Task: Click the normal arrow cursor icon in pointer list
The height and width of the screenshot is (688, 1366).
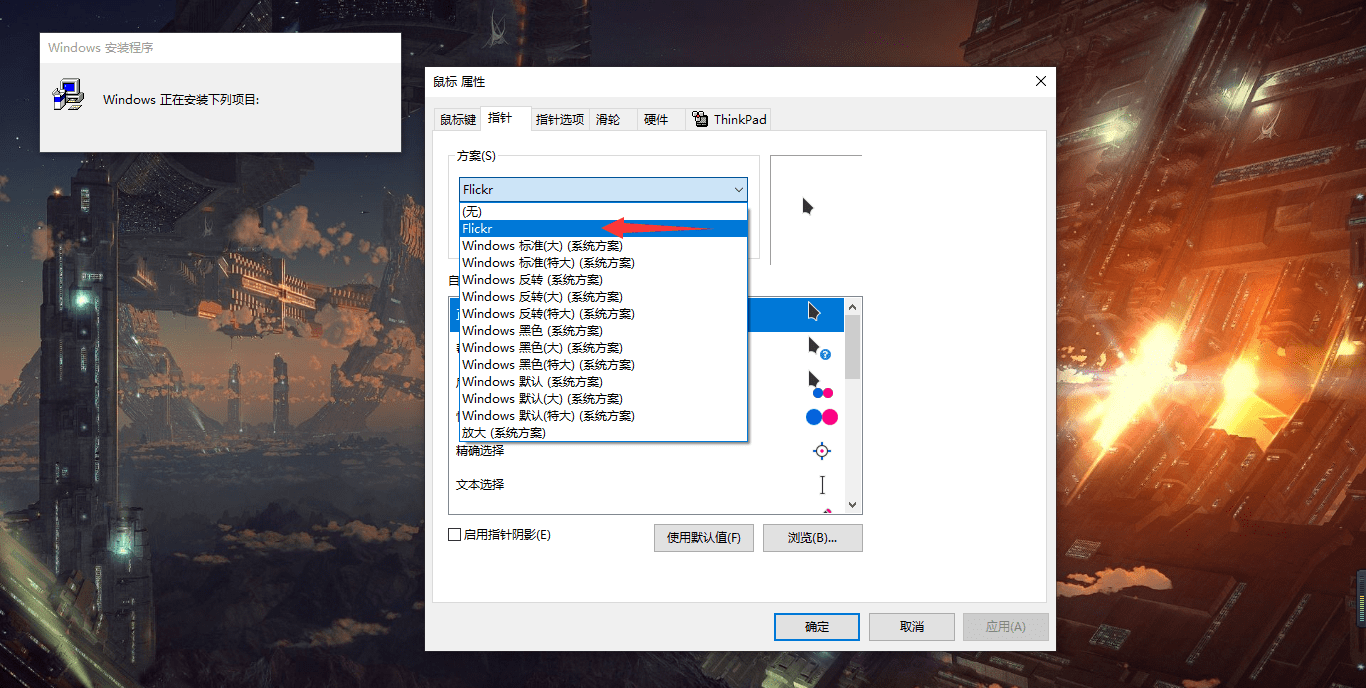Action: [x=814, y=312]
